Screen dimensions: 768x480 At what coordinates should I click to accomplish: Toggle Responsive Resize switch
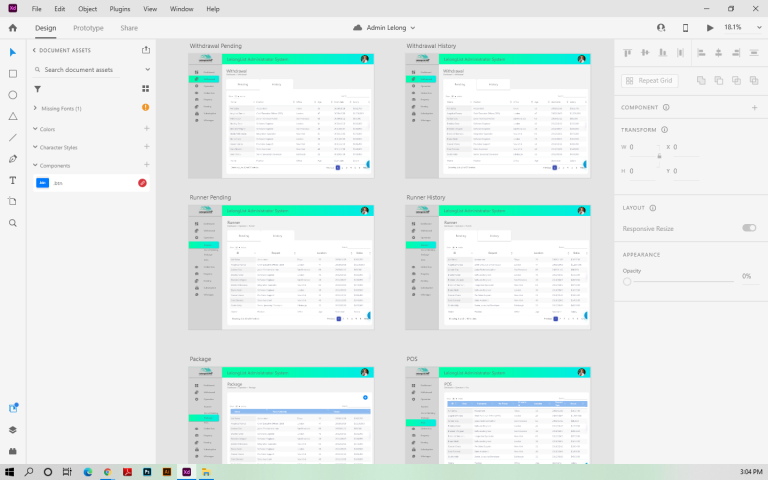click(x=748, y=228)
